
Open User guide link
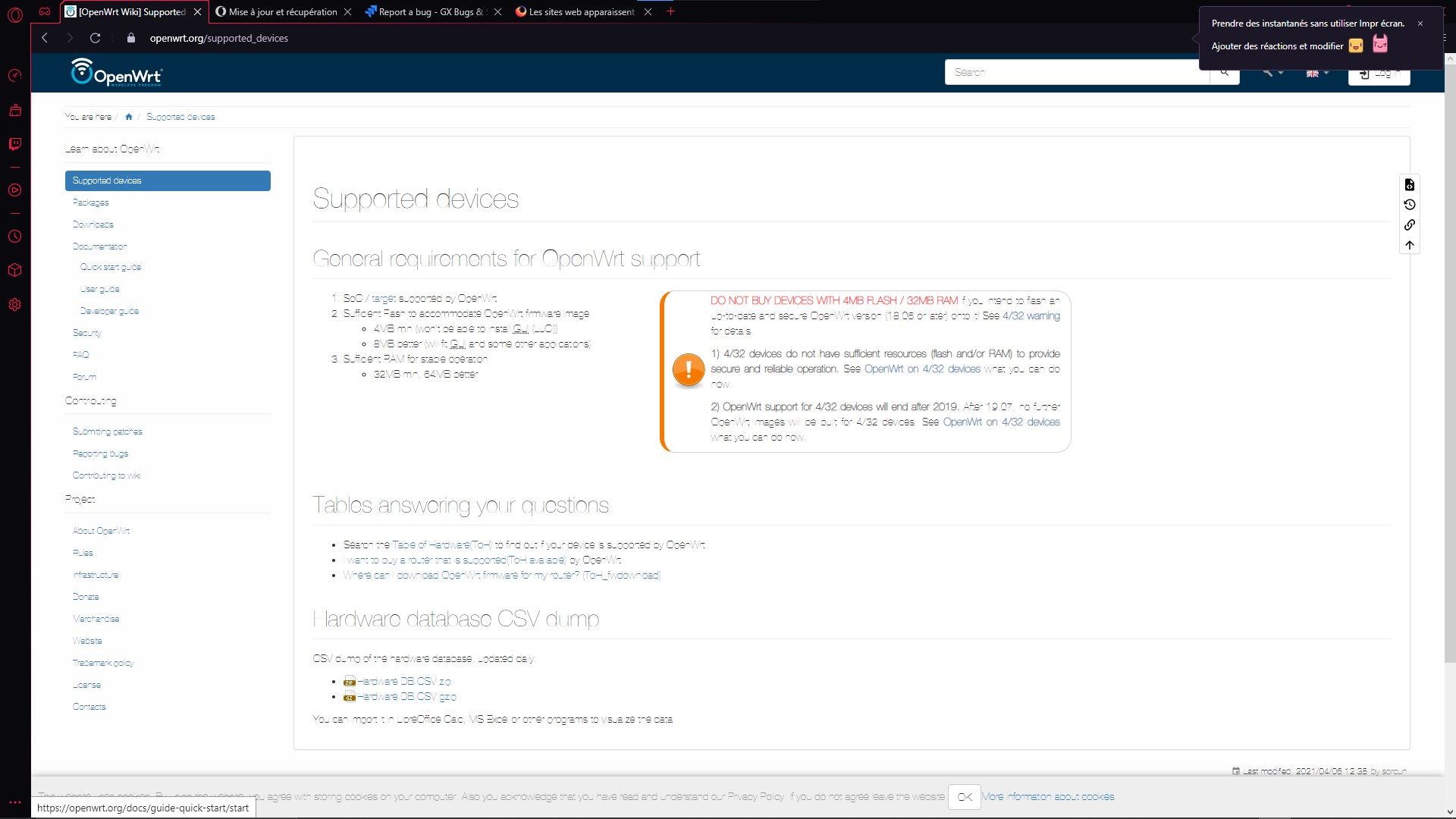point(99,289)
